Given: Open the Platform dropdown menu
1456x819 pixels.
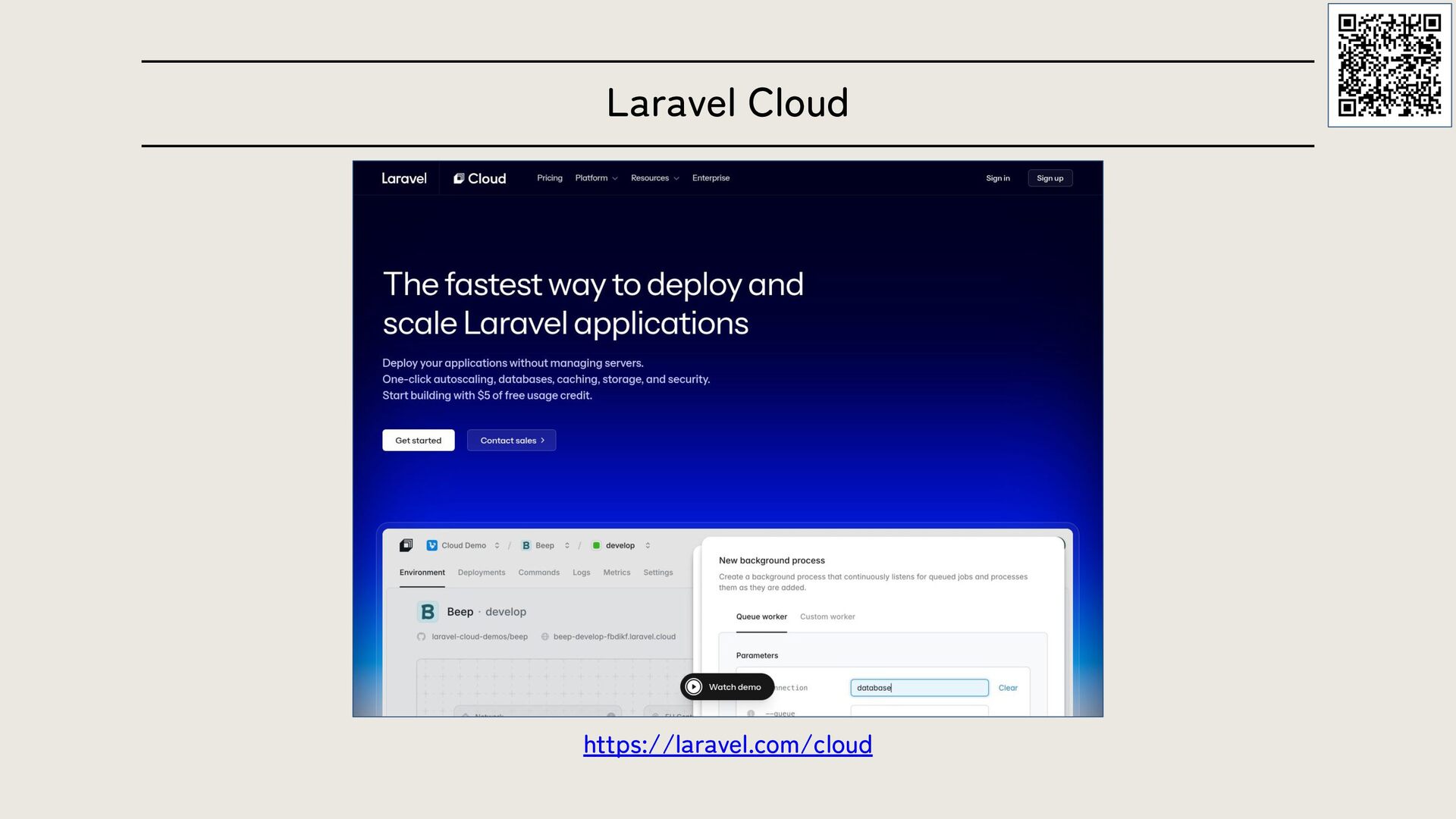Looking at the screenshot, I should tap(596, 178).
